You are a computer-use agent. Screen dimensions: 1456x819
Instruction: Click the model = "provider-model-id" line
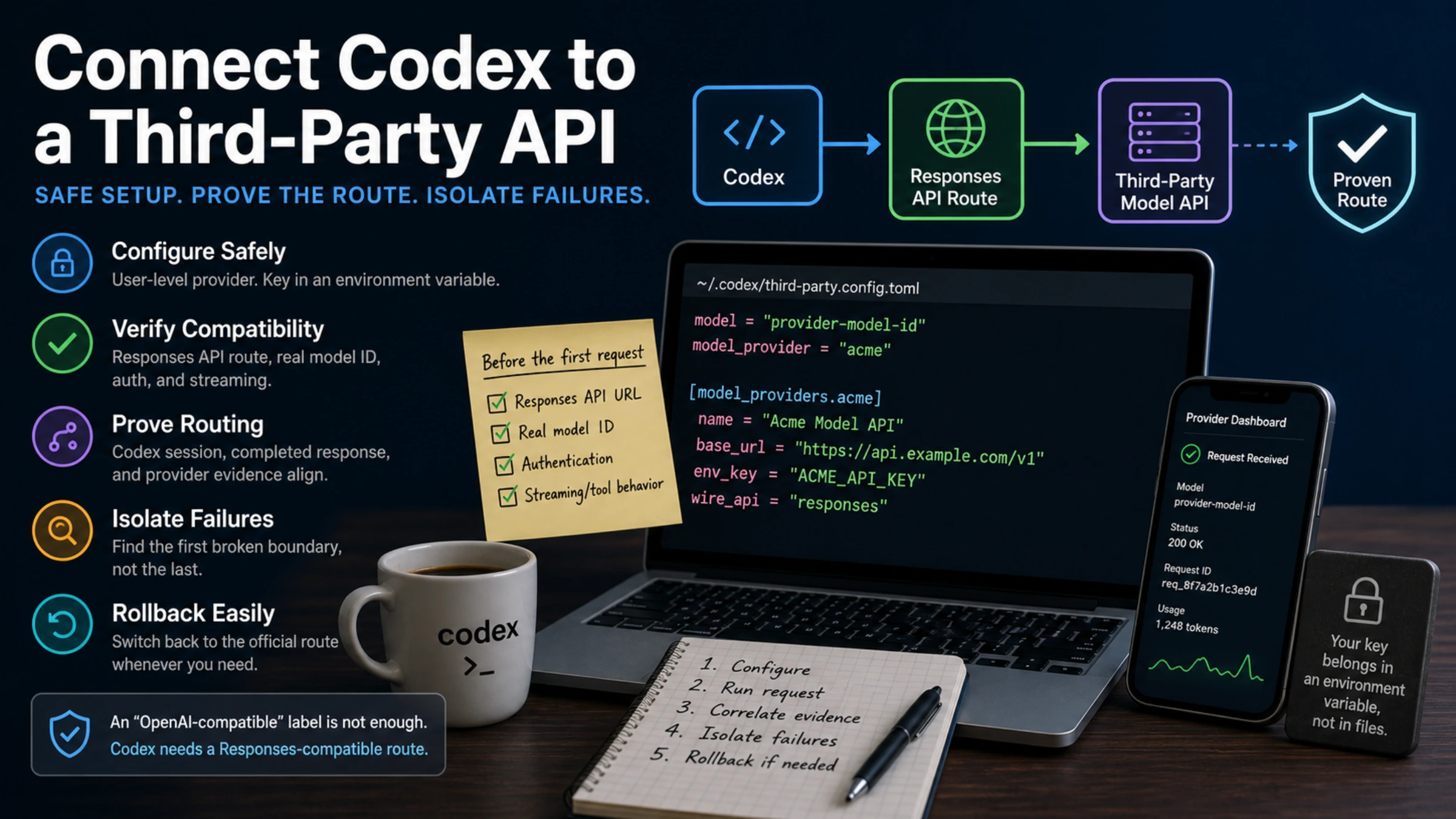pyautogui.click(x=809, y=322)
